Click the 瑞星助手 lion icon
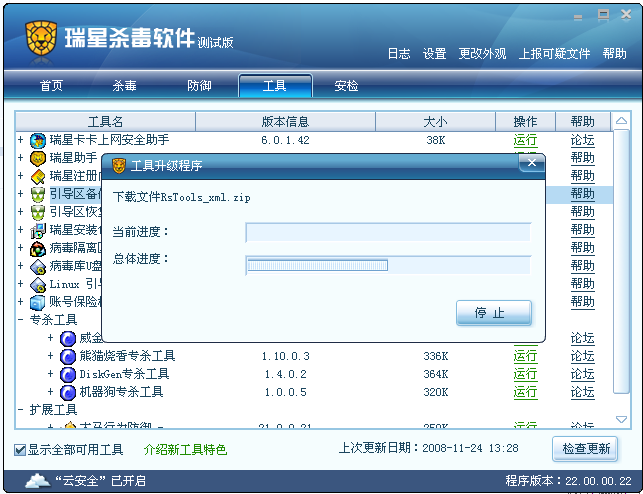Viewport: 643px width, 494px height. point(38,159)
